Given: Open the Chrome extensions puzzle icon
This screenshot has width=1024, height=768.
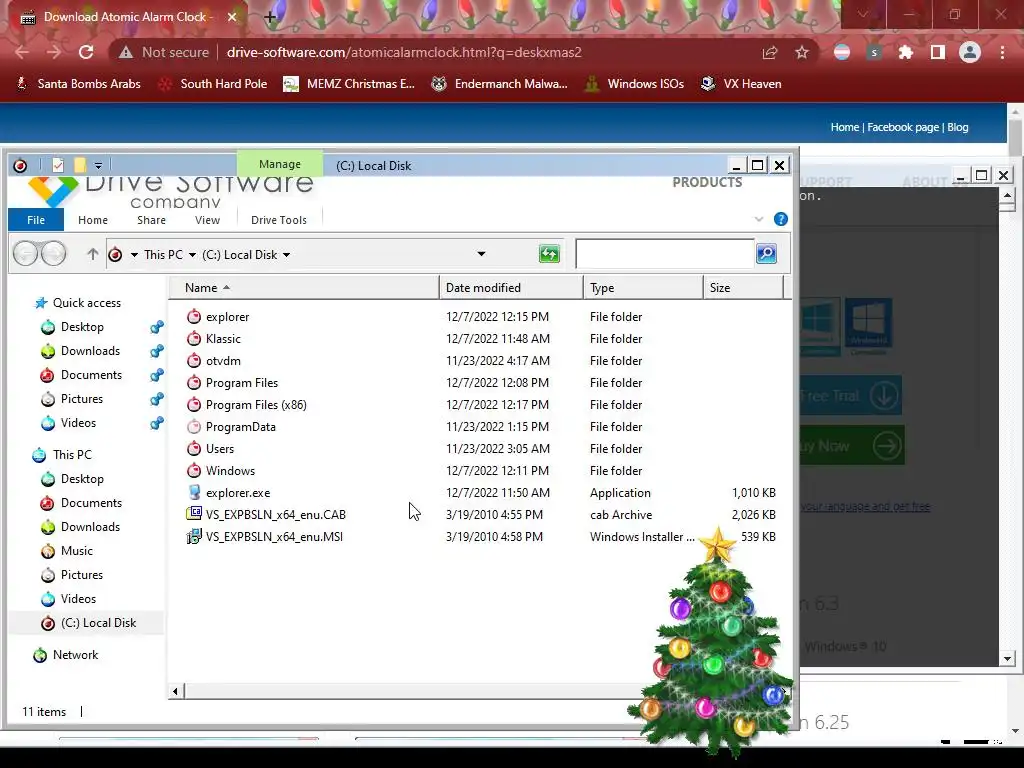Looking at the screenshot, I should coord(905,52).
